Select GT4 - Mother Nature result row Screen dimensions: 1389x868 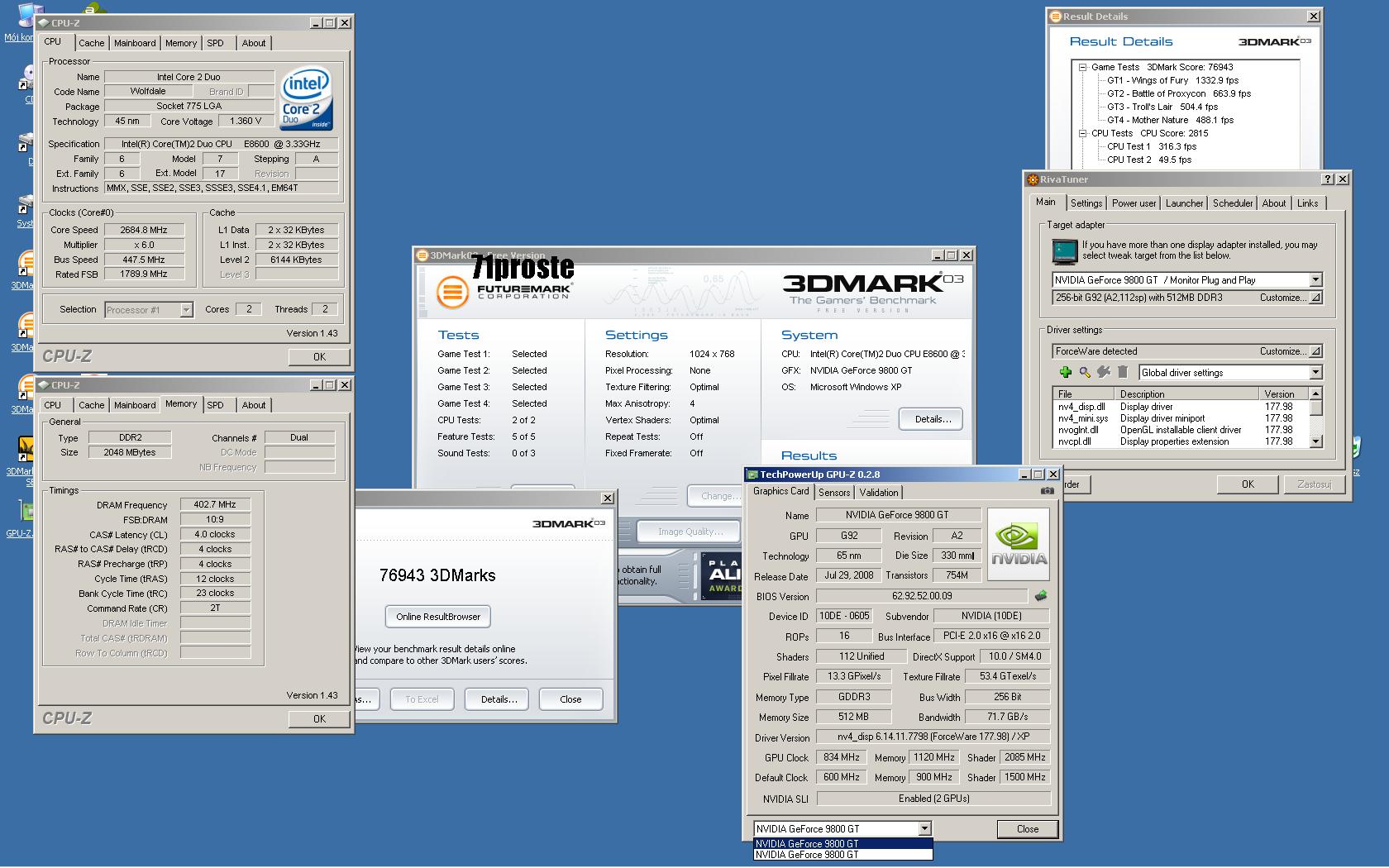tap(1170, 121)
